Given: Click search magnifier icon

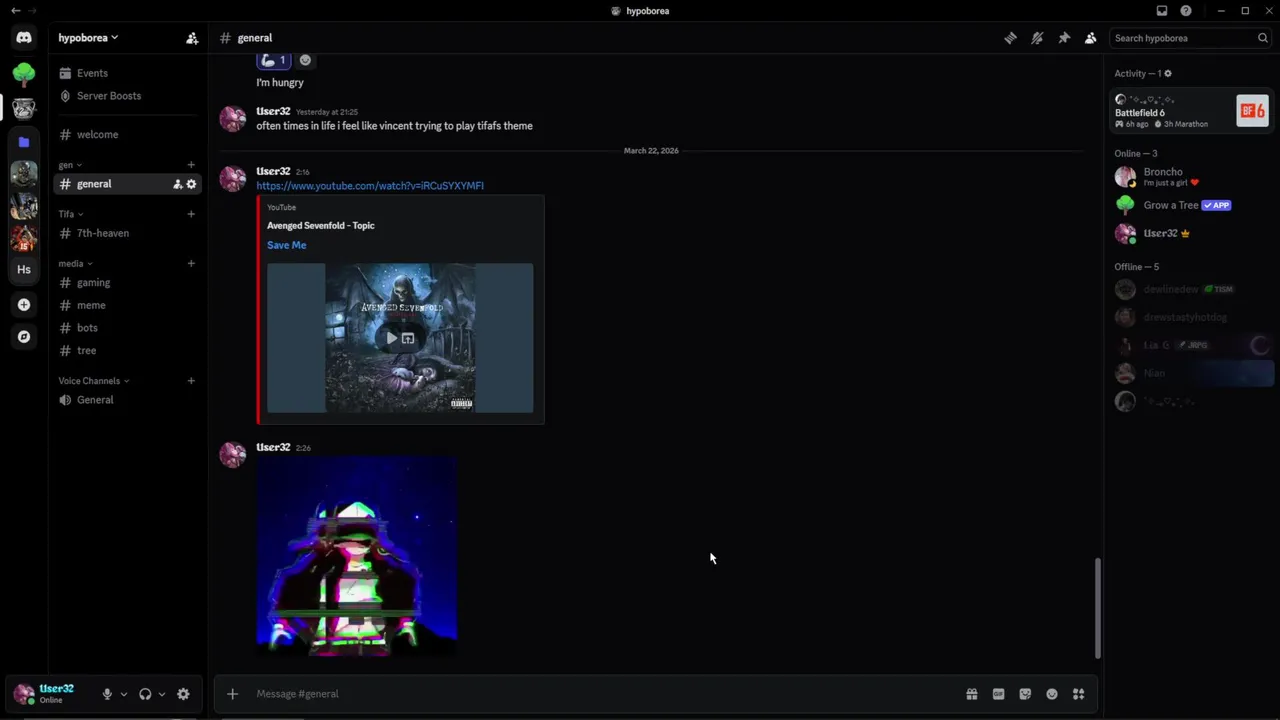Looking at the screenshot, I should (x=1263, y=38).
